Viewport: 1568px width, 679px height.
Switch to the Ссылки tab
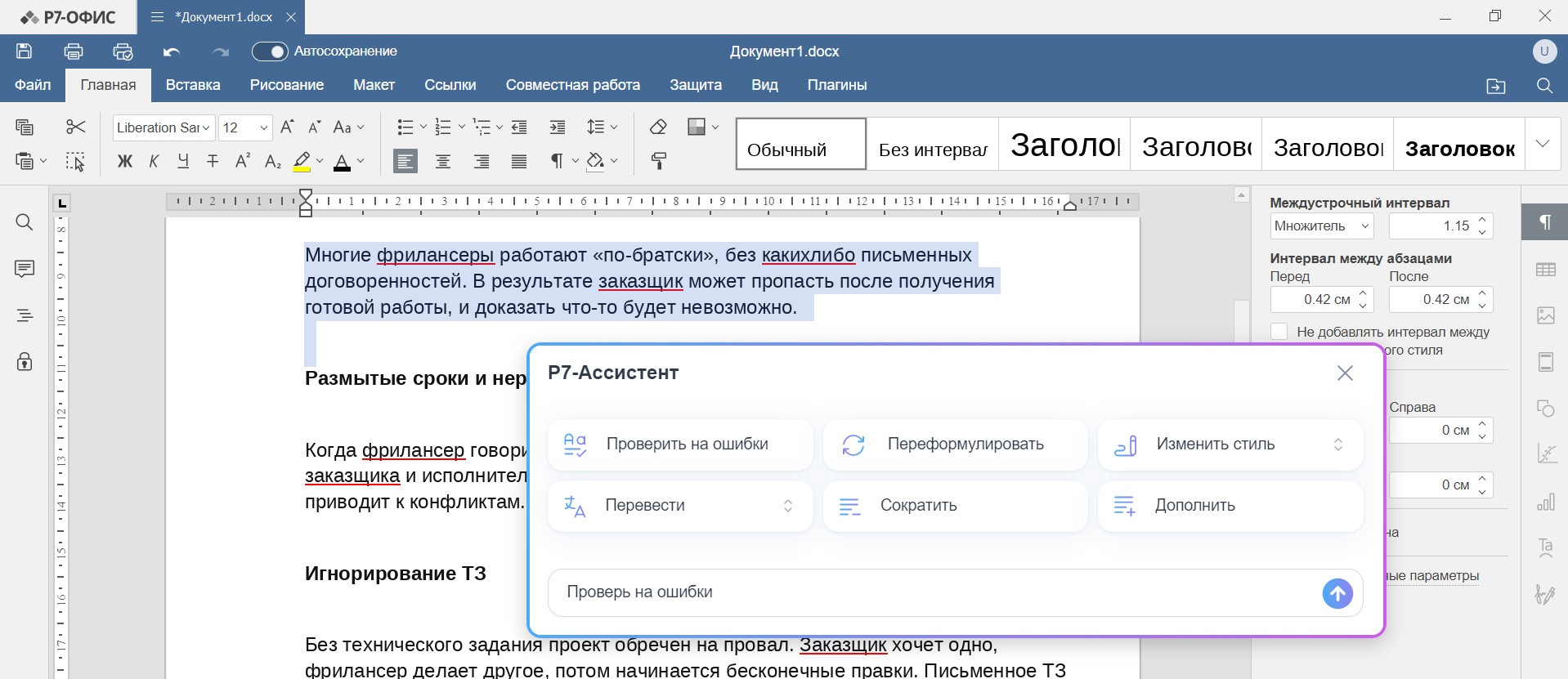click(x=450, y=85)
